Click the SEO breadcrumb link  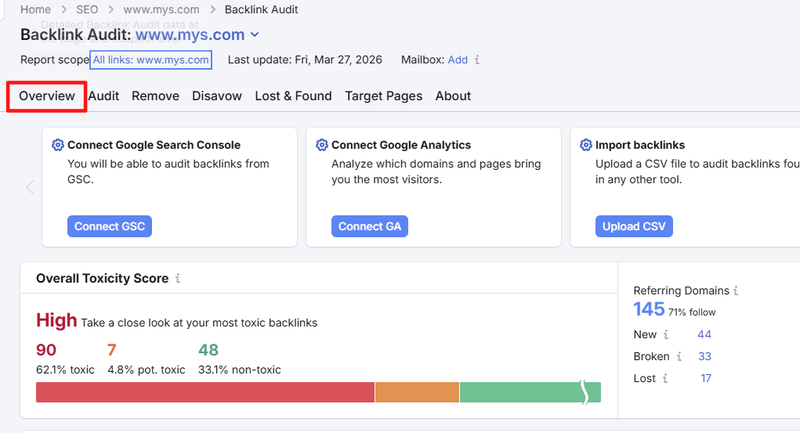[87, 10]
